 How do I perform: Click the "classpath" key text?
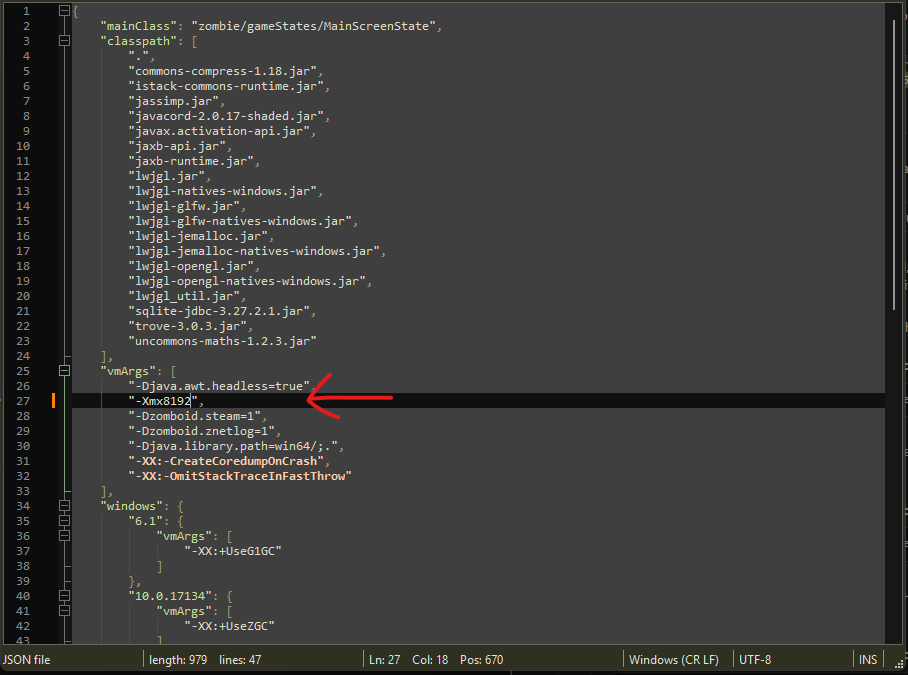pos(138,41)
